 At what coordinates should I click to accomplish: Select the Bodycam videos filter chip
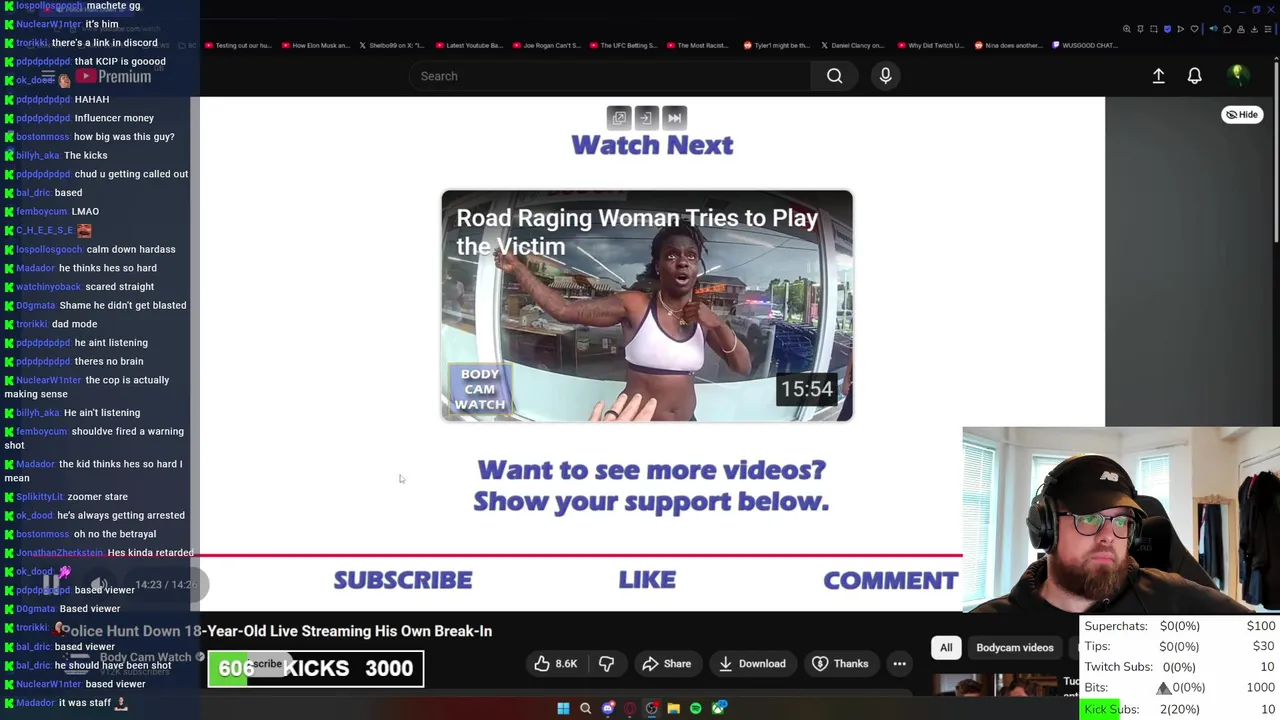point(1014,648)
